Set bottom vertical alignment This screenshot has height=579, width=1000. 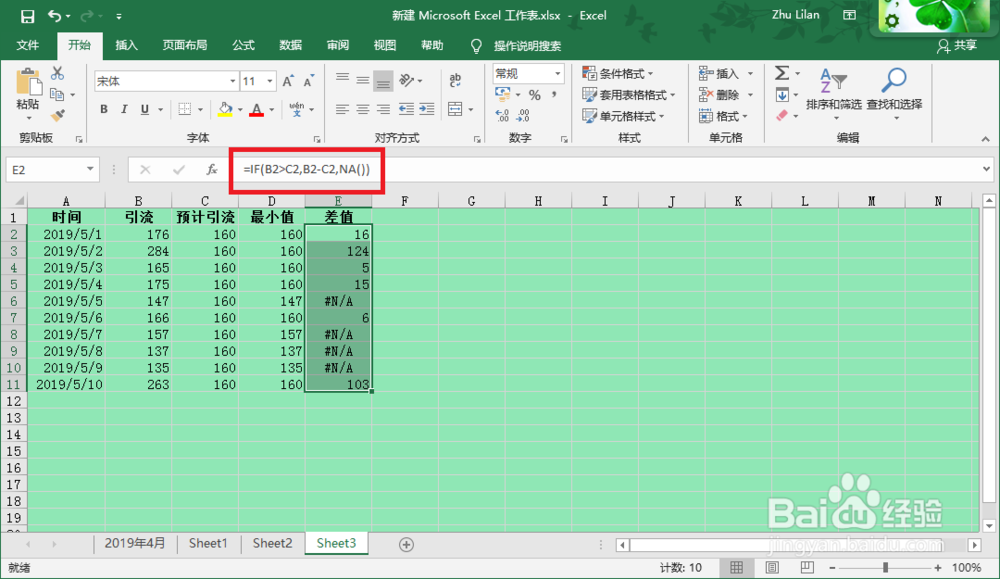(x=383, y=80)
